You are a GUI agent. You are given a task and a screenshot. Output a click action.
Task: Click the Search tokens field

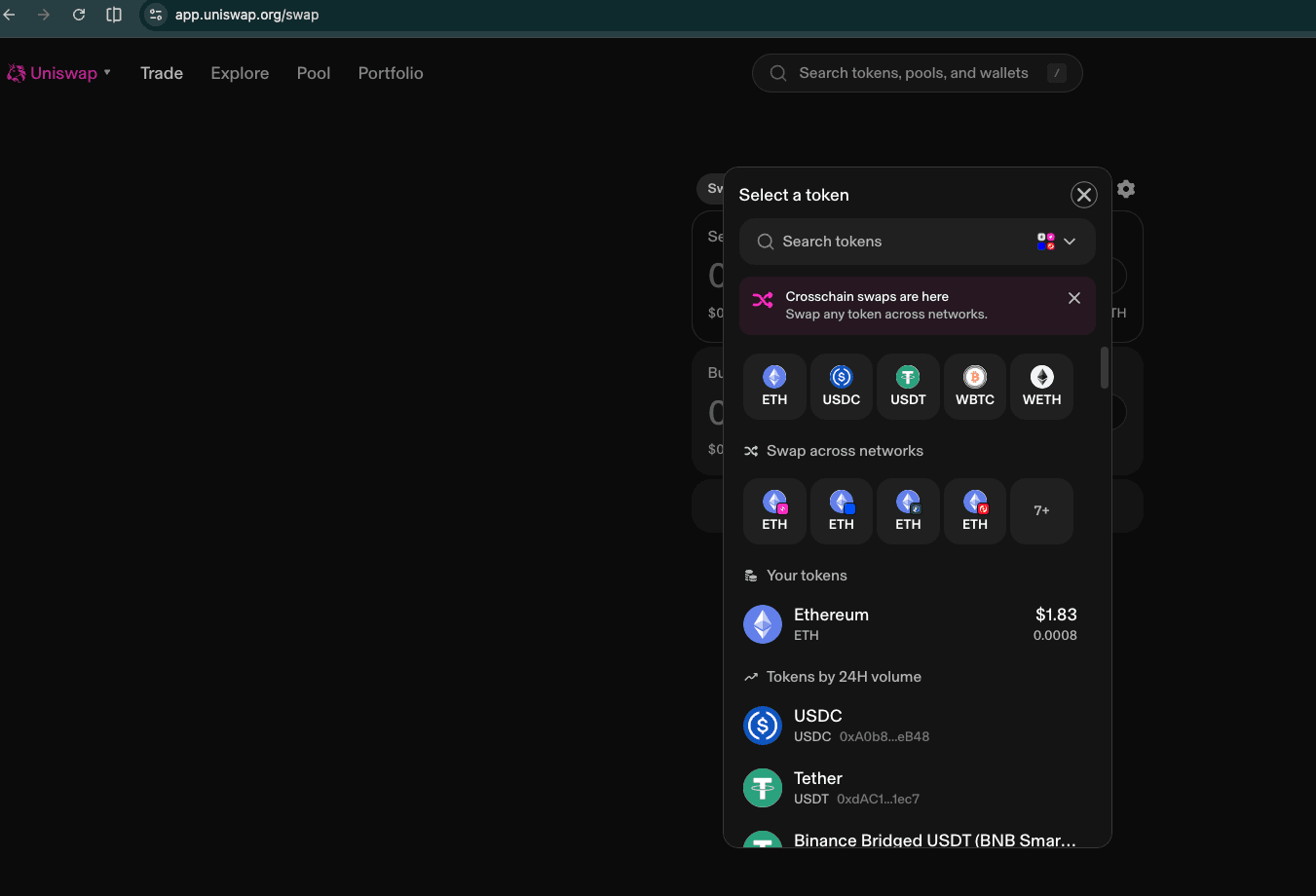click(x=917, y=242)
